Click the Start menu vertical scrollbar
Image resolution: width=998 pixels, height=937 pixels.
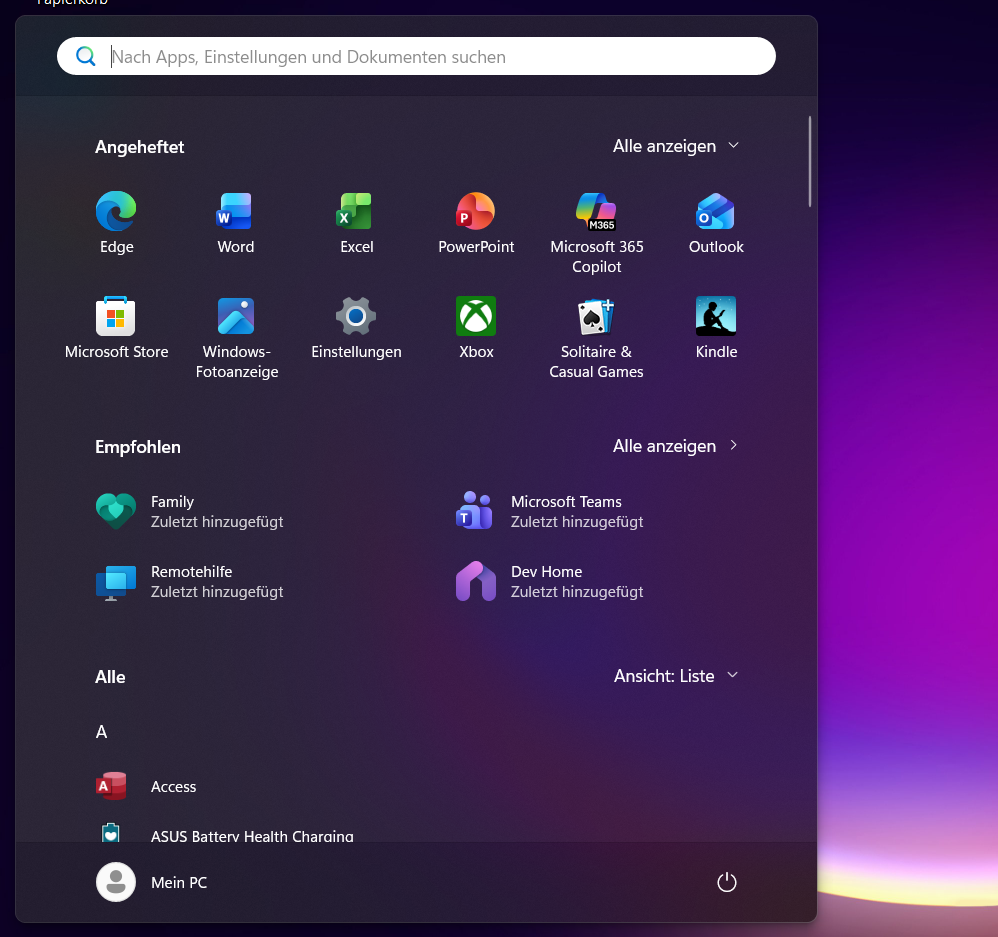pos(810,161)
